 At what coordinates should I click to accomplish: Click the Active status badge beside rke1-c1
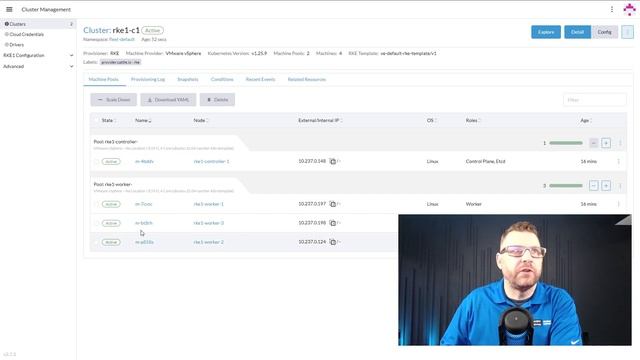[x=153, y=31]
